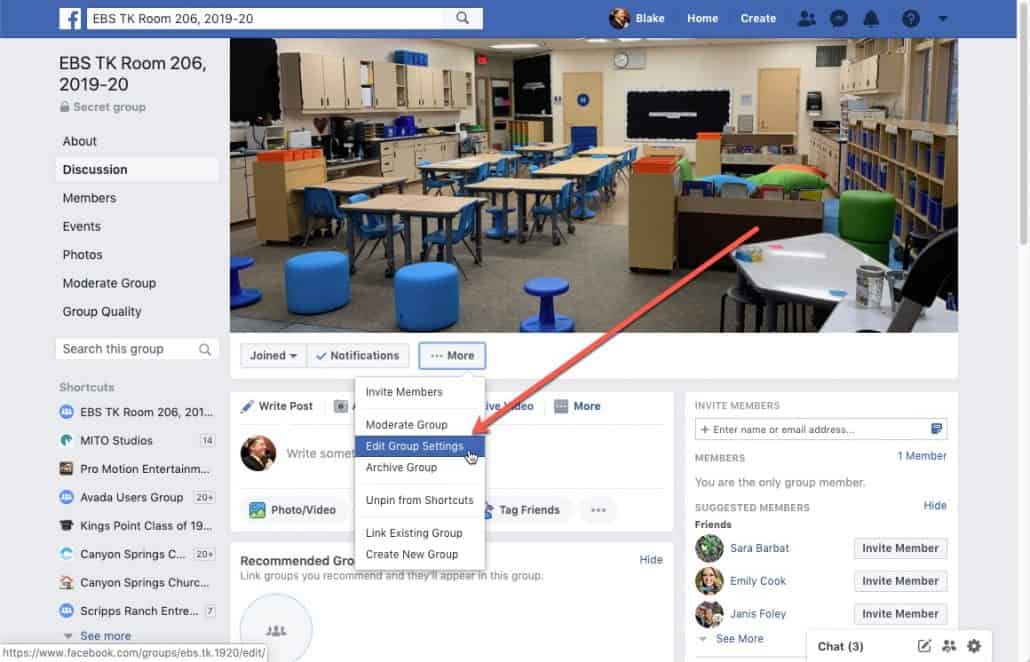This screenshot has width=1030, height=662.
Task: Open Messenger from the top navigation bar
Action: (838, 18)
